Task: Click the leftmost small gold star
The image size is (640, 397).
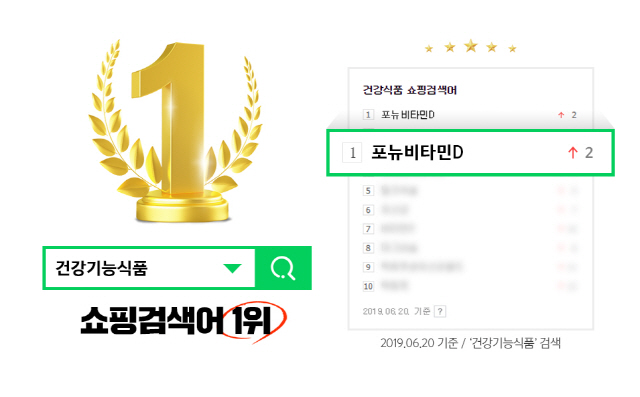Action: pos(429,49)
